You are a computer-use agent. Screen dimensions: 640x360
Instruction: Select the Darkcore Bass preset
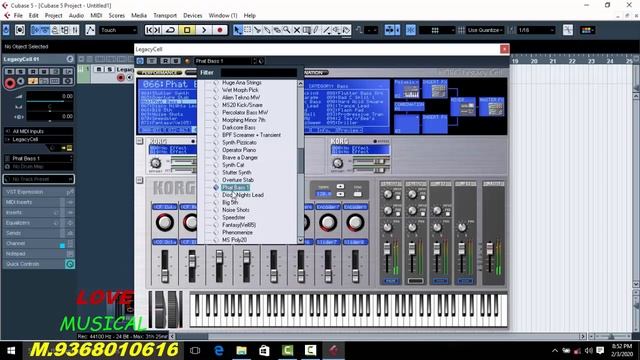pos(238,127)
